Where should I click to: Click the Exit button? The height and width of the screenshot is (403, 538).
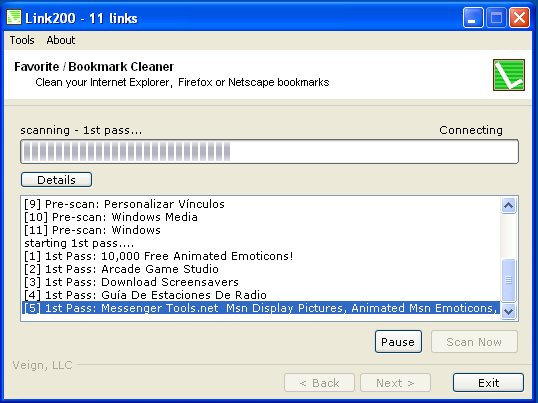pyautogui.click(x=488, y=382)
